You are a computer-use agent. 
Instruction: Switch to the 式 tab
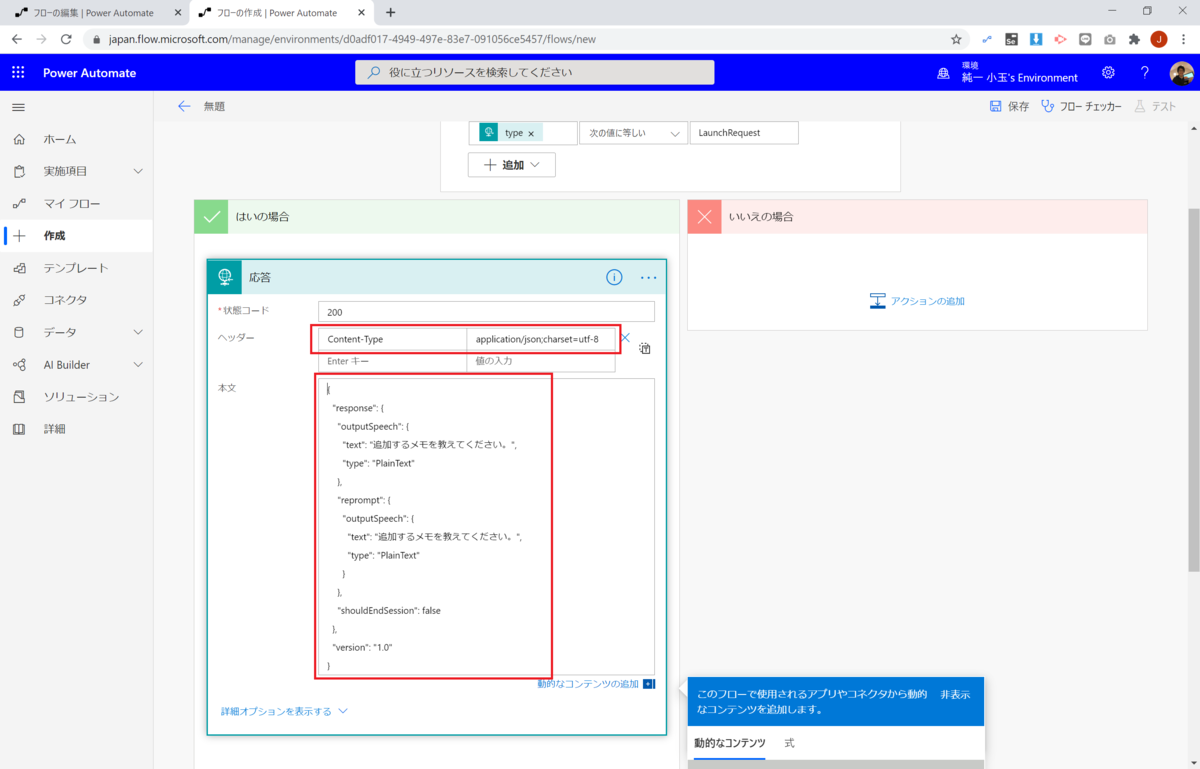pos(789,743)
